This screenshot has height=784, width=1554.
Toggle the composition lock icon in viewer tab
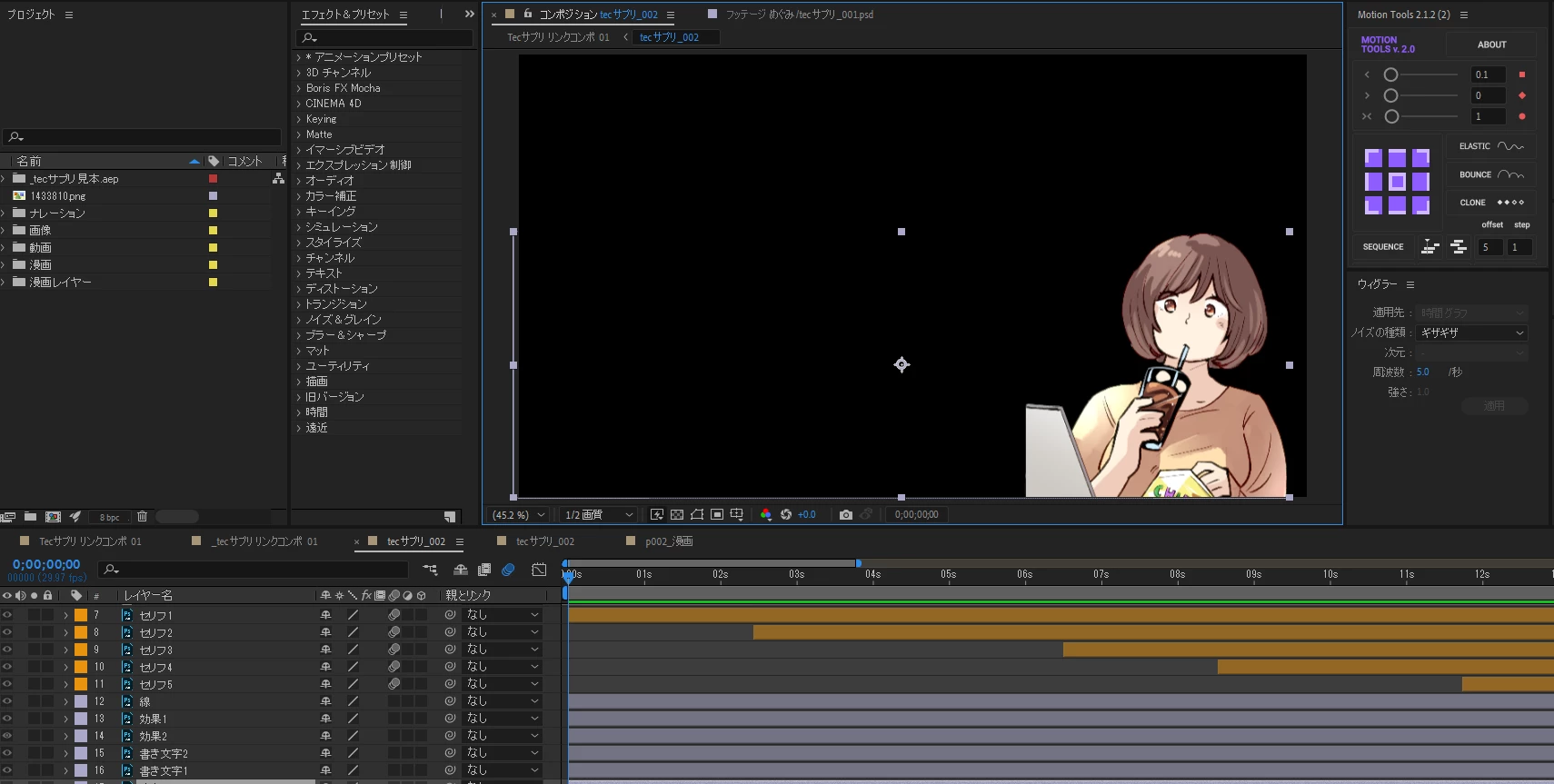tap(528, 14)
